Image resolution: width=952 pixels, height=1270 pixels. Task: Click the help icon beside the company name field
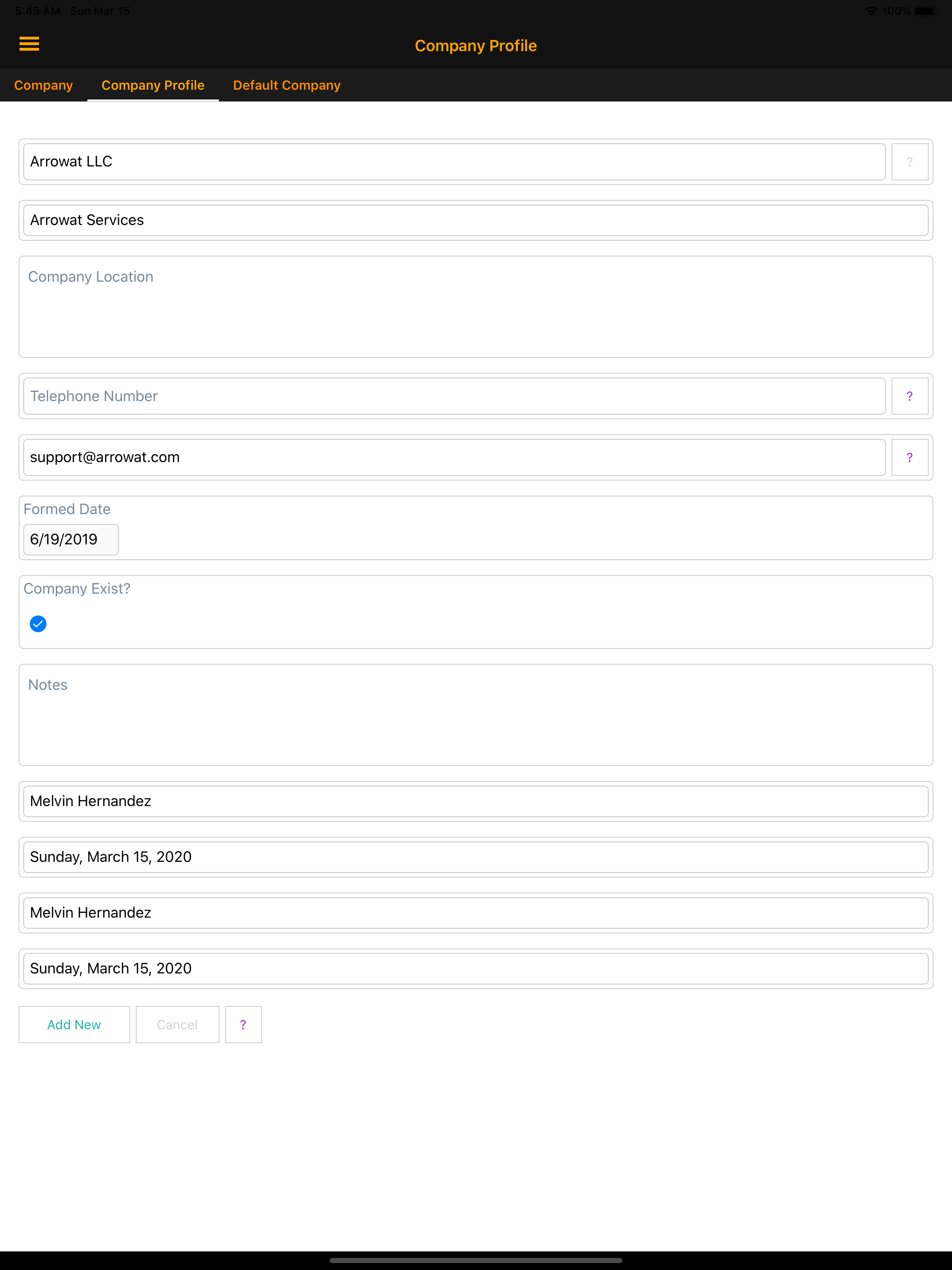[x=910, y=161]
